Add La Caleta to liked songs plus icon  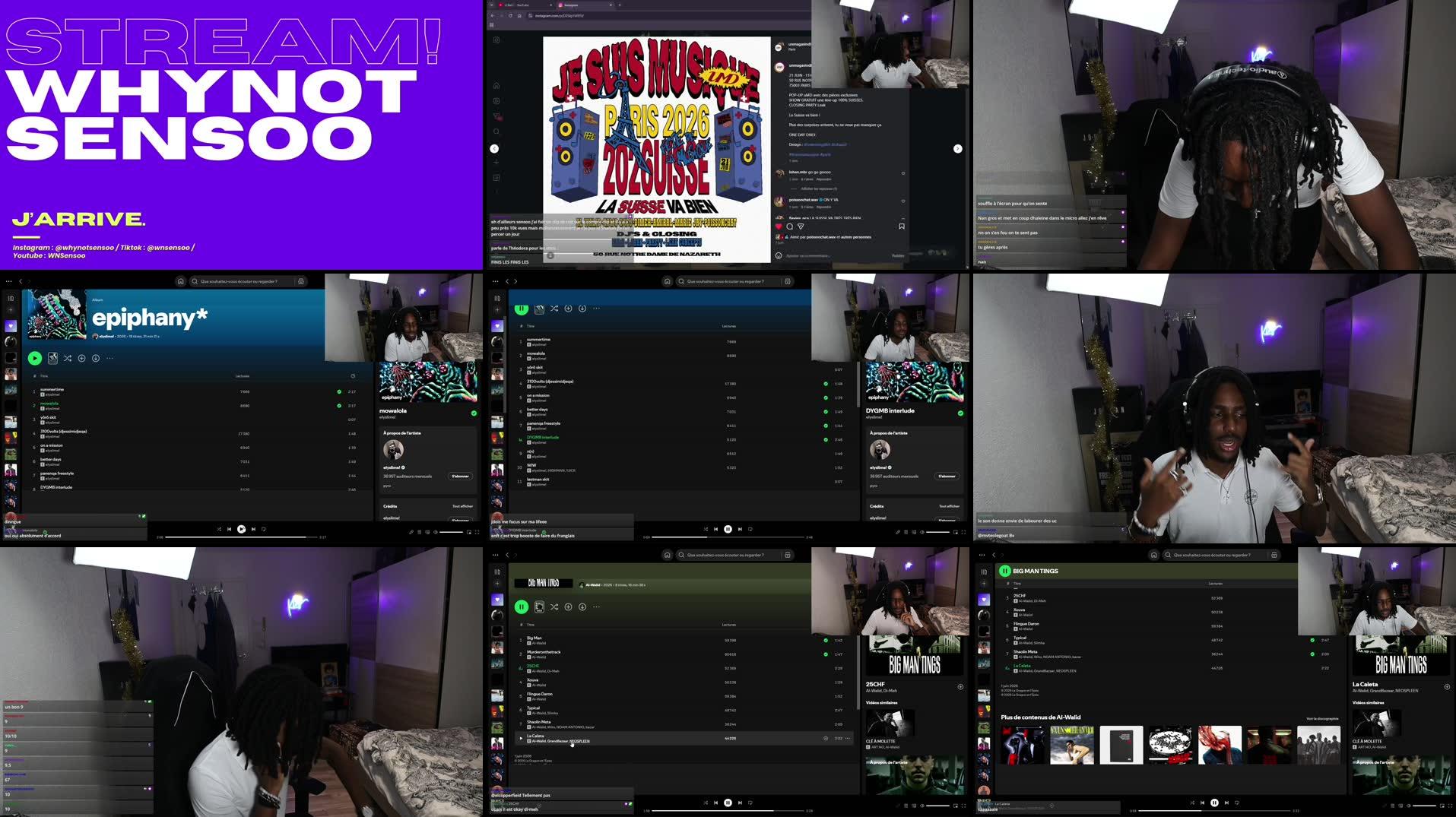tap(1447, 686)
